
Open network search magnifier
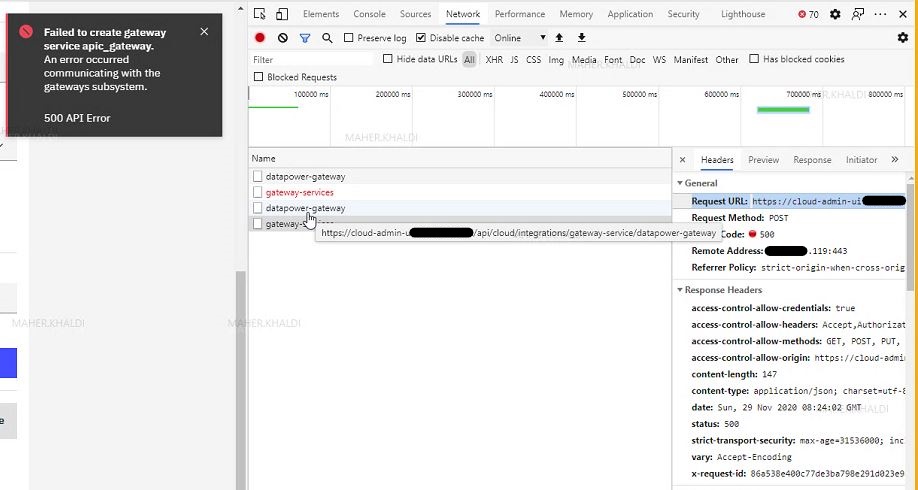tap(327, 38)
